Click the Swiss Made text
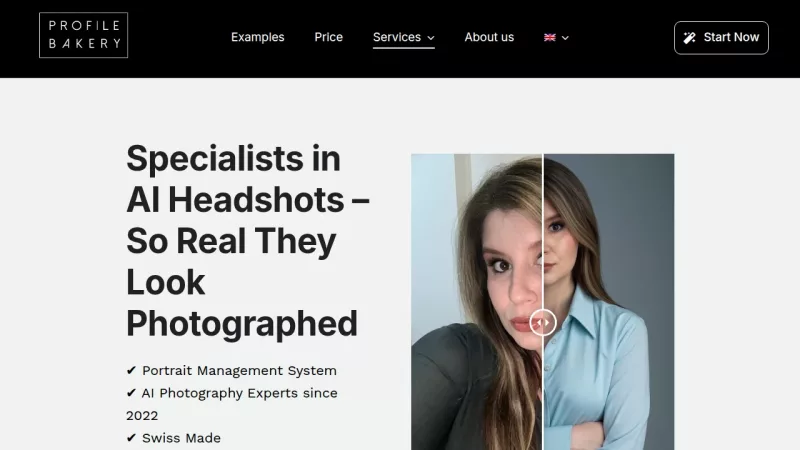800x450 pixels. tap(181, 438)
